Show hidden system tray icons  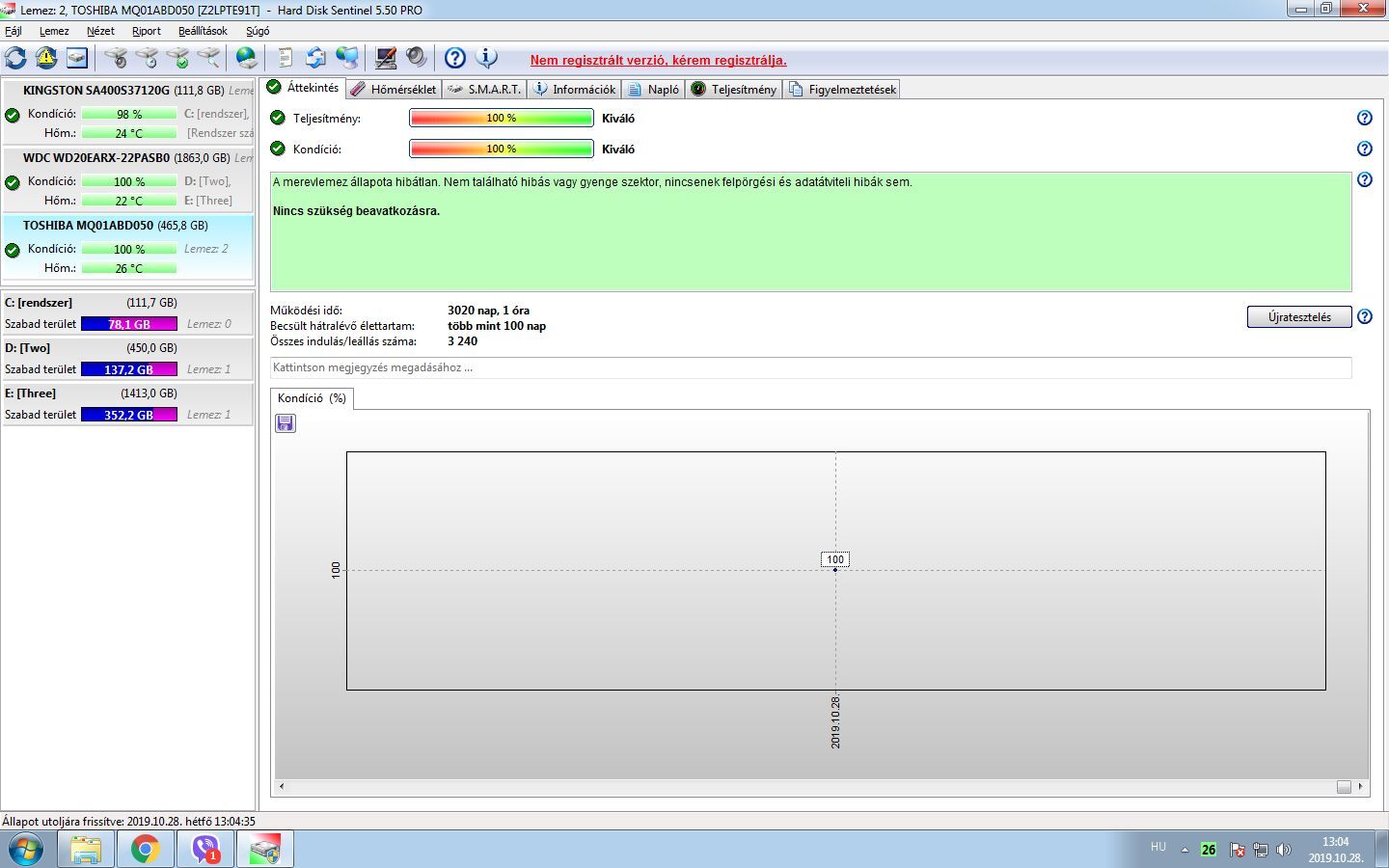coord(1185,850)
